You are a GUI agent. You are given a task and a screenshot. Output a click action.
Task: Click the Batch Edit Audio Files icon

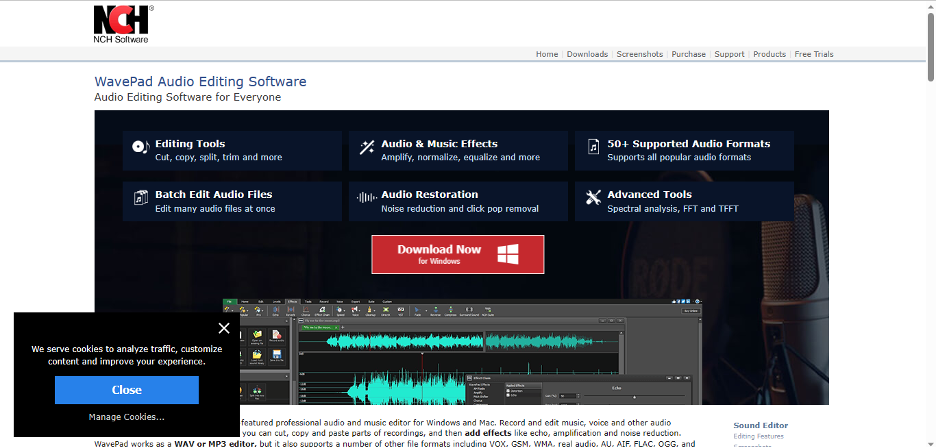tap(140, 198)
